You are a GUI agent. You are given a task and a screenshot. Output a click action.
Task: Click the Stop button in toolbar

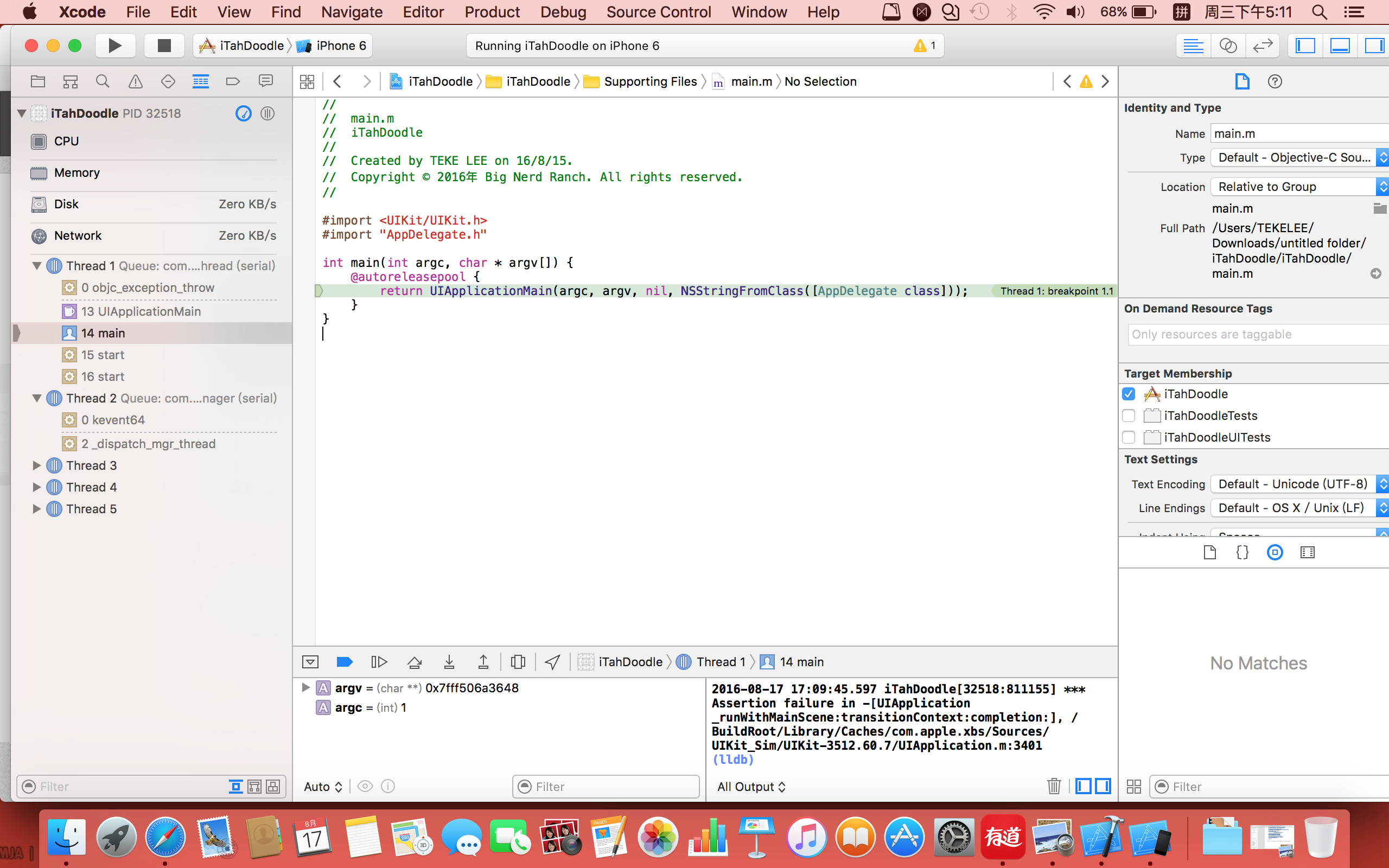pyautogui.click(x=164, y=46)
